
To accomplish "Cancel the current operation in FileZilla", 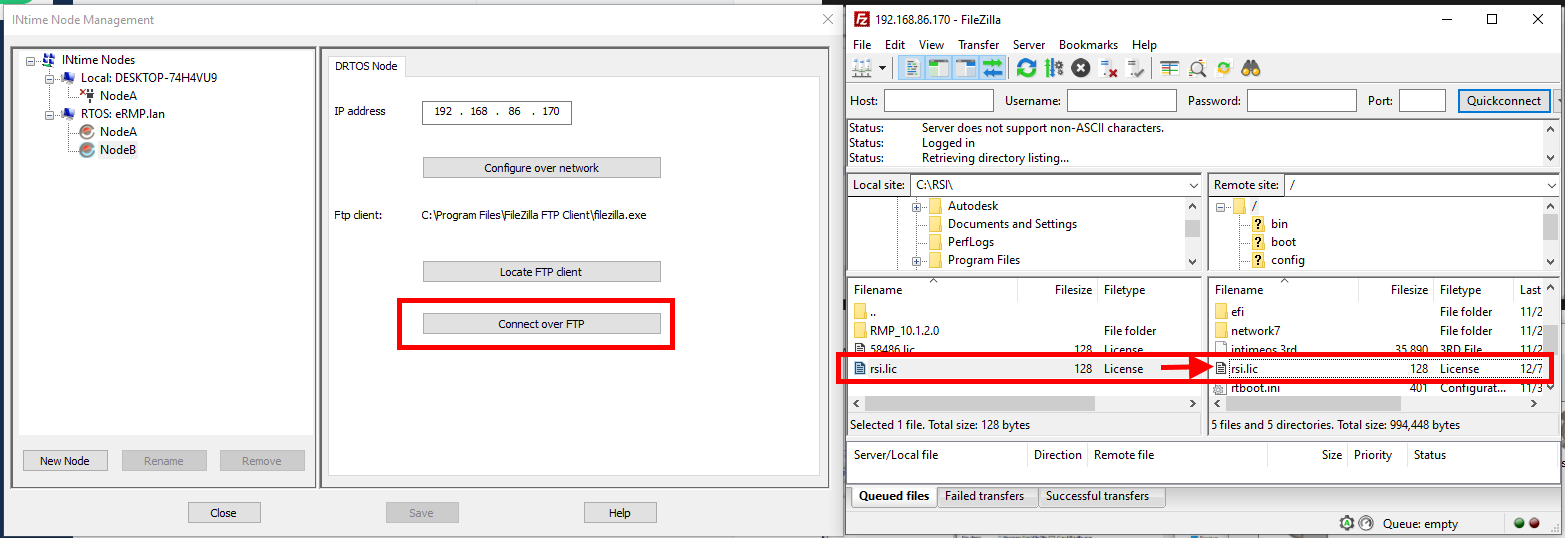I will click(1080, 68).
